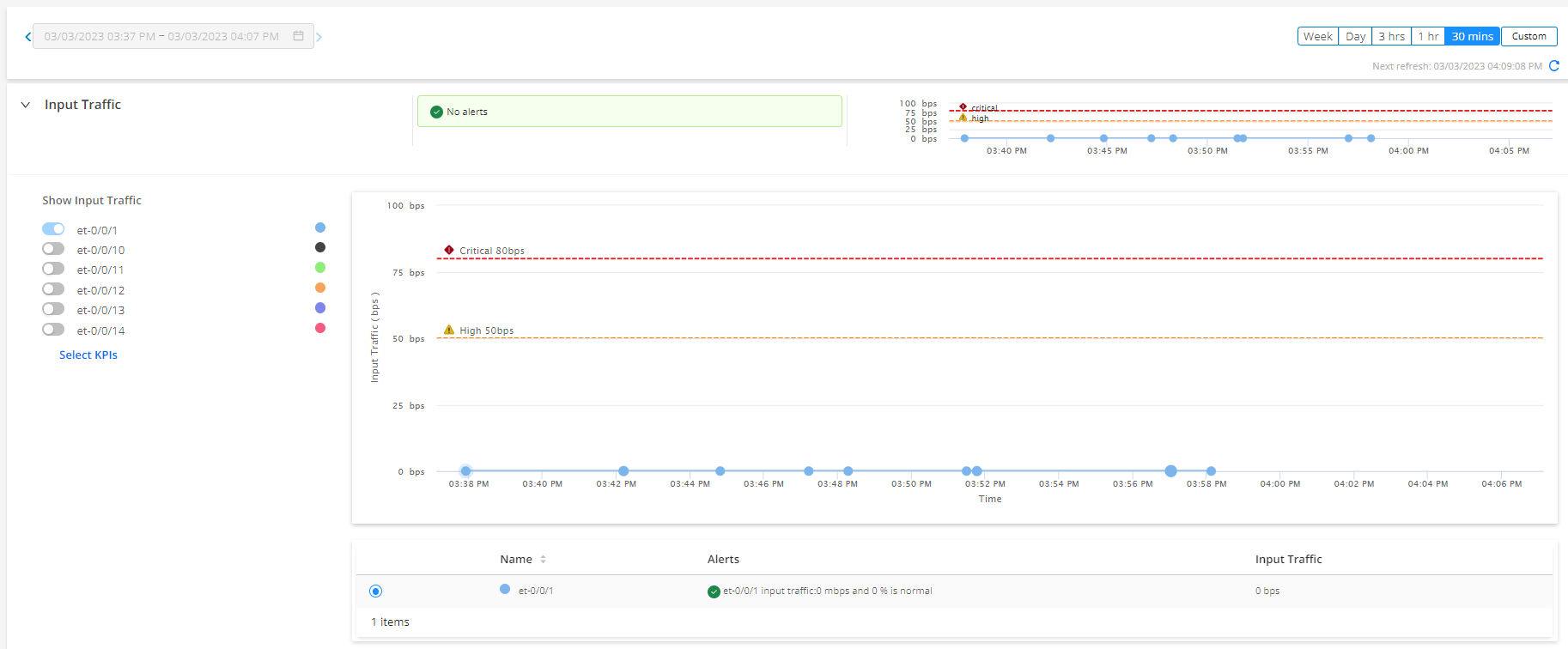This screenshot has height=649, width=1568.
Task: Open the calendar date picker icon
Action: point(299,36)
